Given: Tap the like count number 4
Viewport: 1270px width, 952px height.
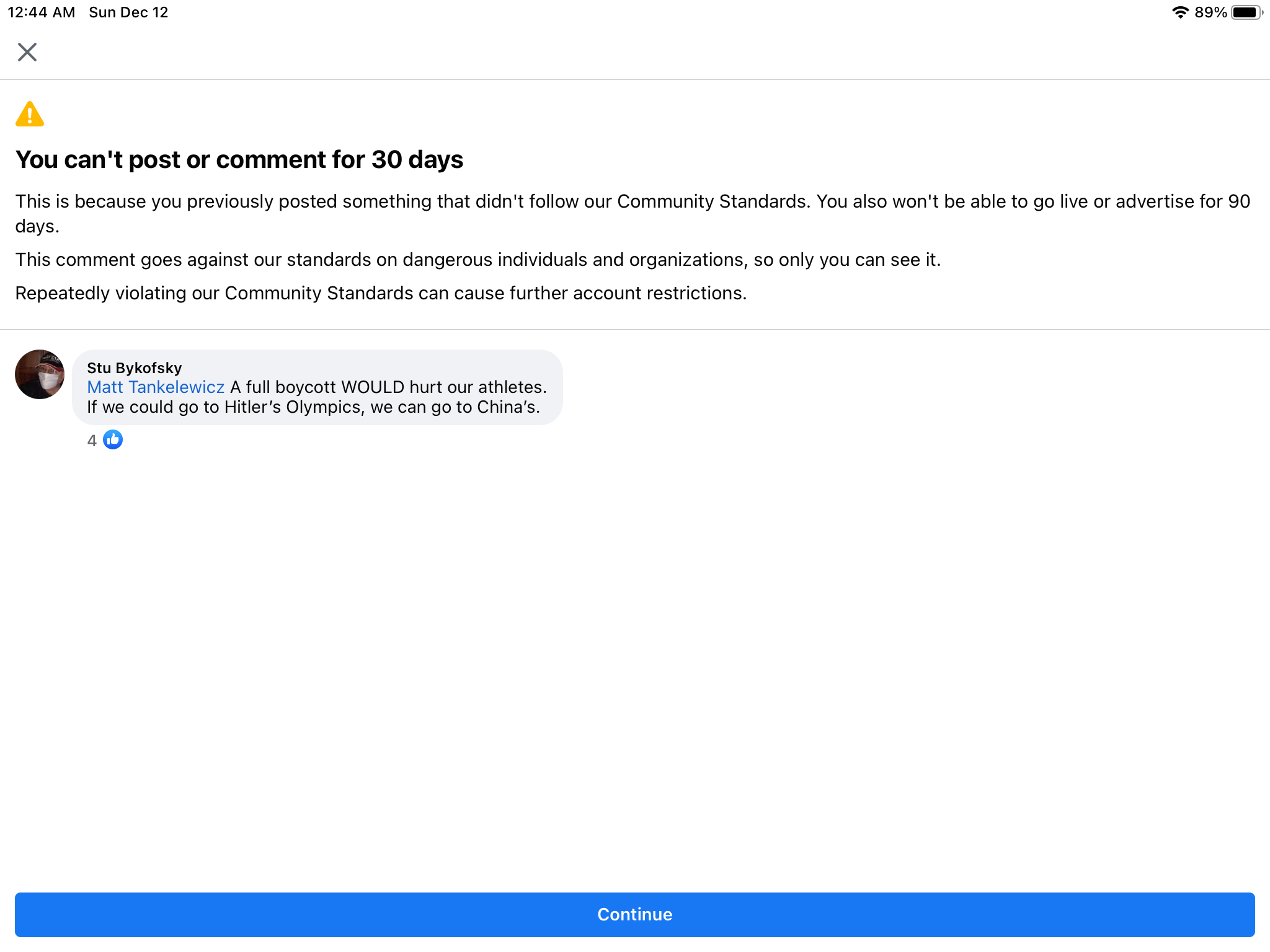Looking at the screenshot, I should (x=92, y=440).
